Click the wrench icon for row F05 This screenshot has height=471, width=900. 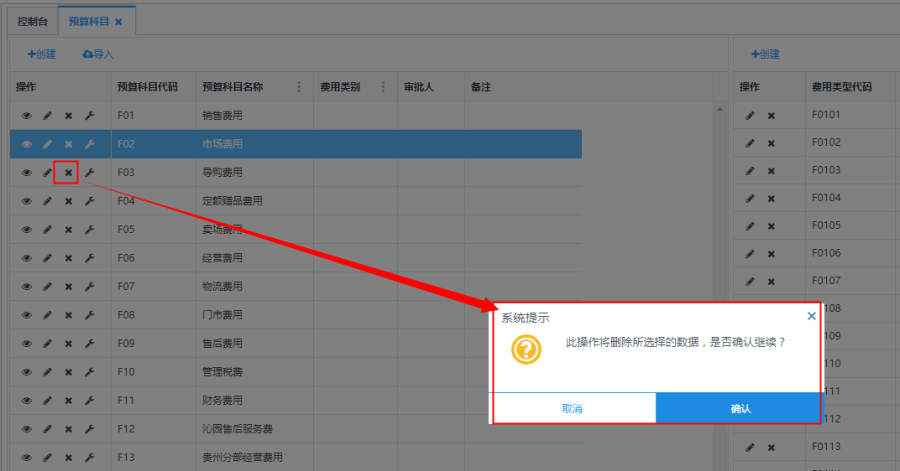point(89,230)
